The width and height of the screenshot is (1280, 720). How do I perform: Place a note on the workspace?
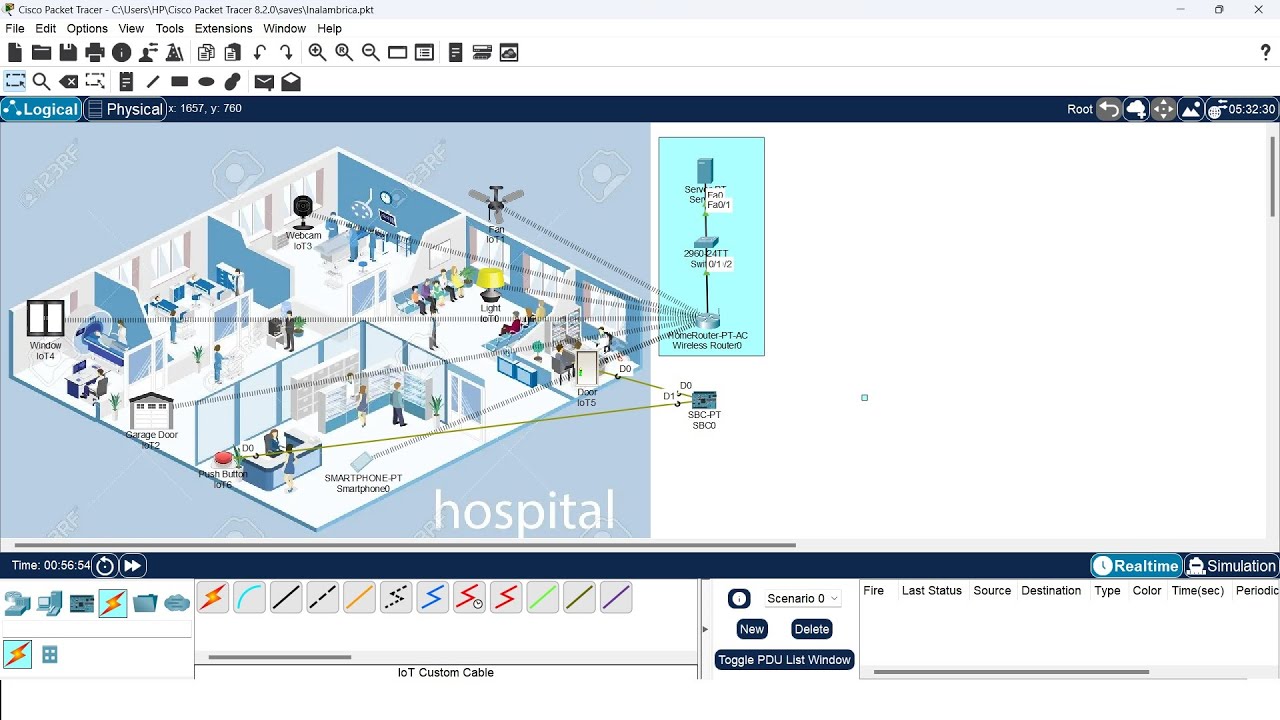[x=126, y=82]
